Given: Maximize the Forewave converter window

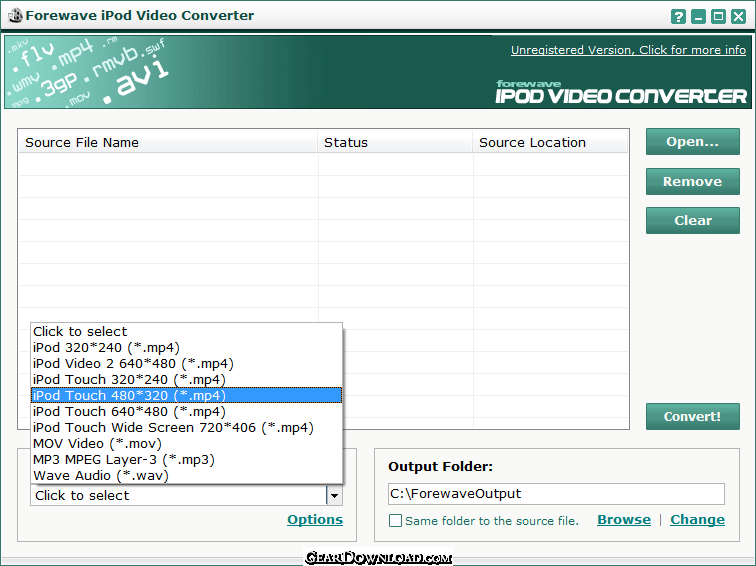Looking at the screenshot, I should click(x=718, y=17).
